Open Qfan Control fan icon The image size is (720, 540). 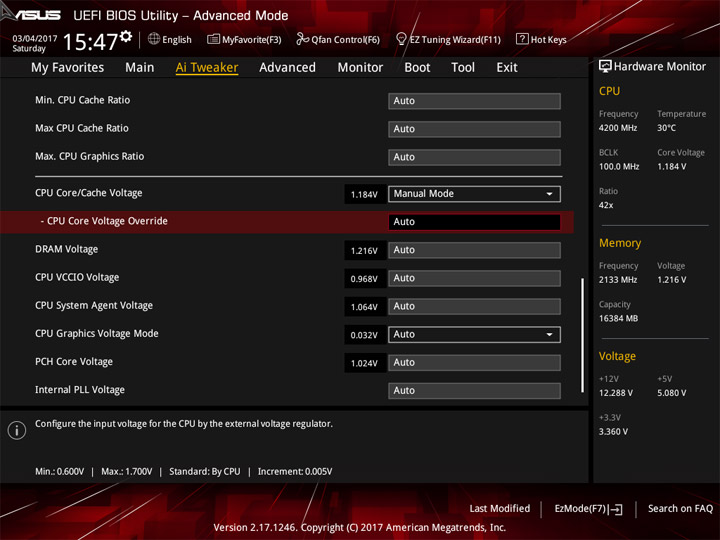point(302,39)
